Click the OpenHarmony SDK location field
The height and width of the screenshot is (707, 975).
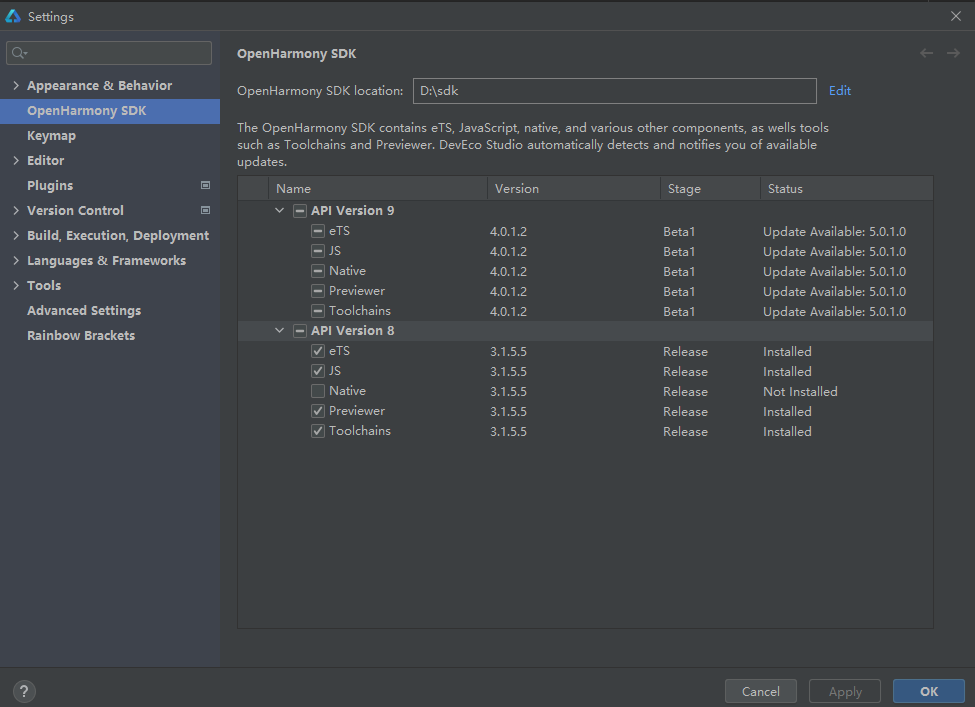click(614, 91)
